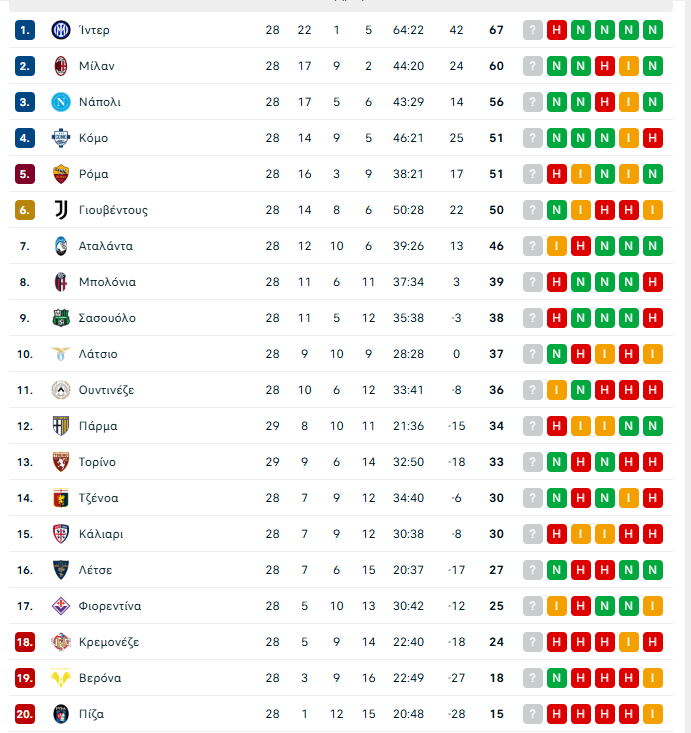This screenshot has height=733, width=691.
Task: Select the Σασουόλο team name
Action: [107, 318]
